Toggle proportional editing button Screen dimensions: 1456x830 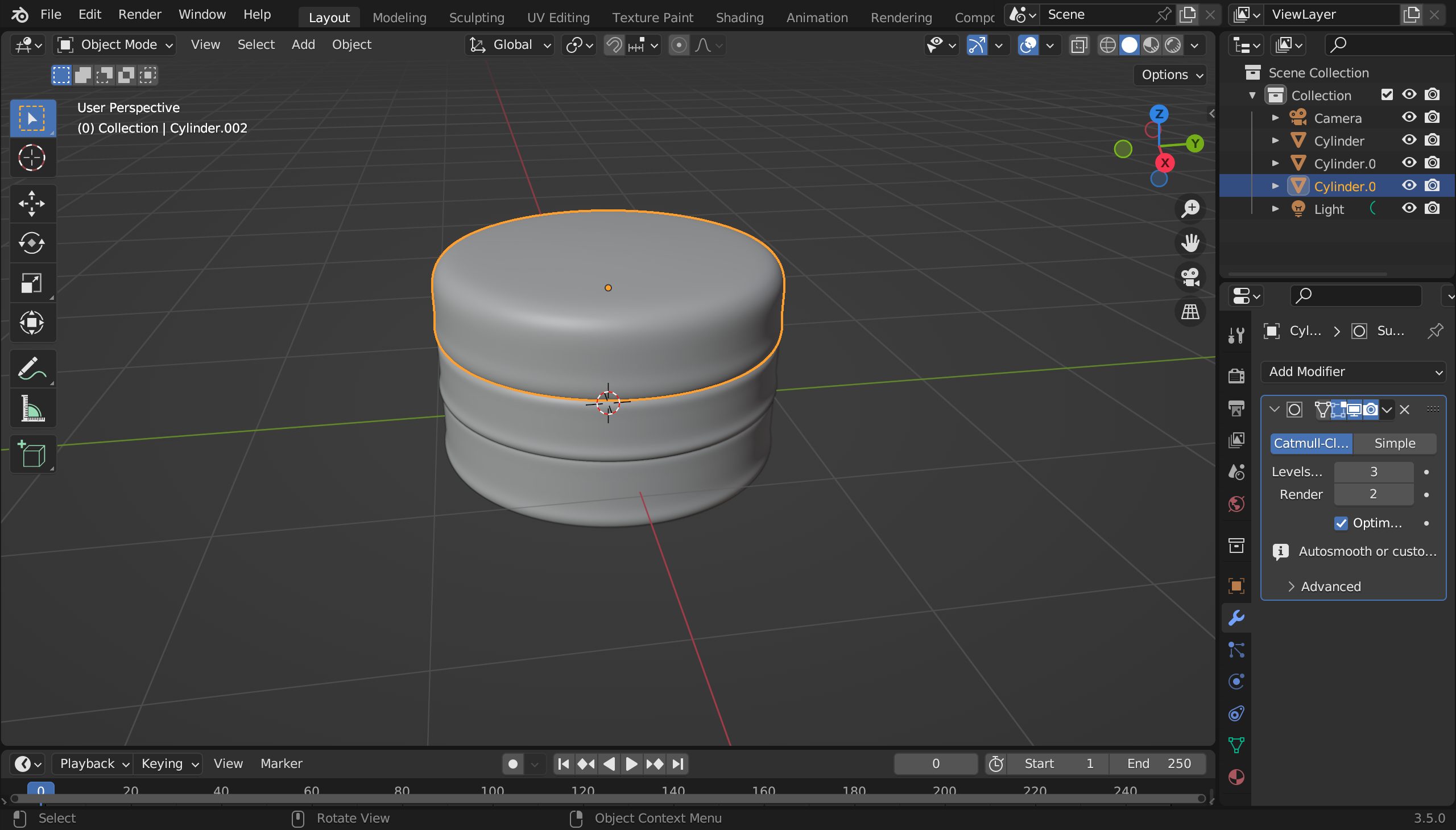click(678, 44)
